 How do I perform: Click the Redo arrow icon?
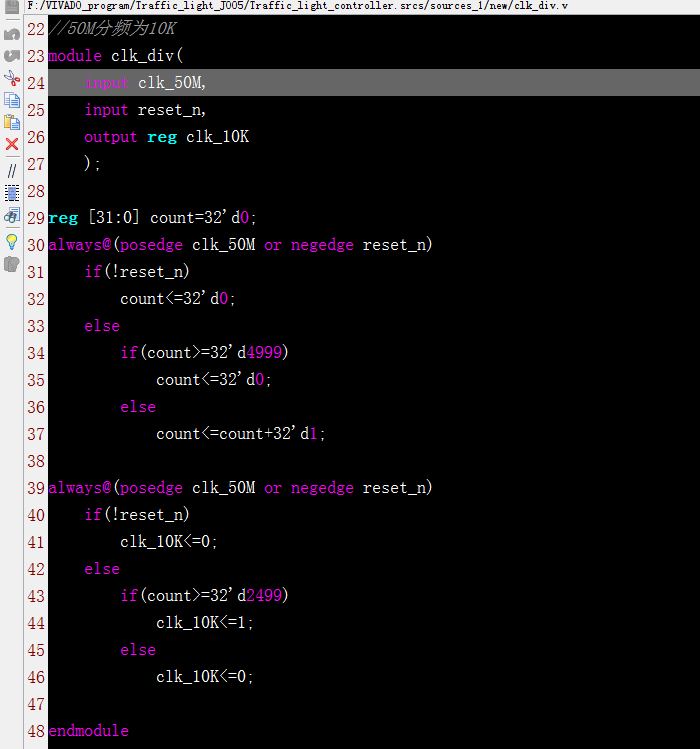(x=12, y=55)
